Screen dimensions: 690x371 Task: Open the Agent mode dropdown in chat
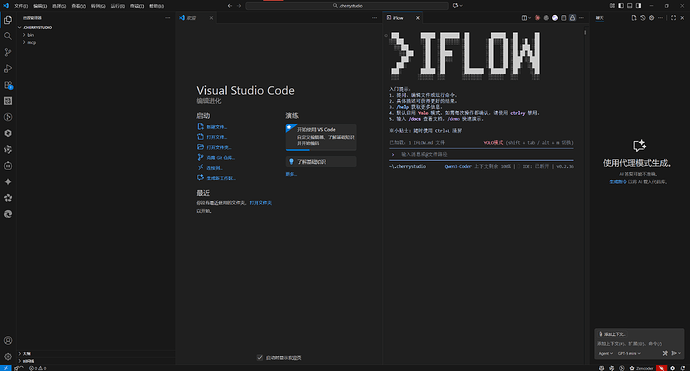click(x=606, y=353)
